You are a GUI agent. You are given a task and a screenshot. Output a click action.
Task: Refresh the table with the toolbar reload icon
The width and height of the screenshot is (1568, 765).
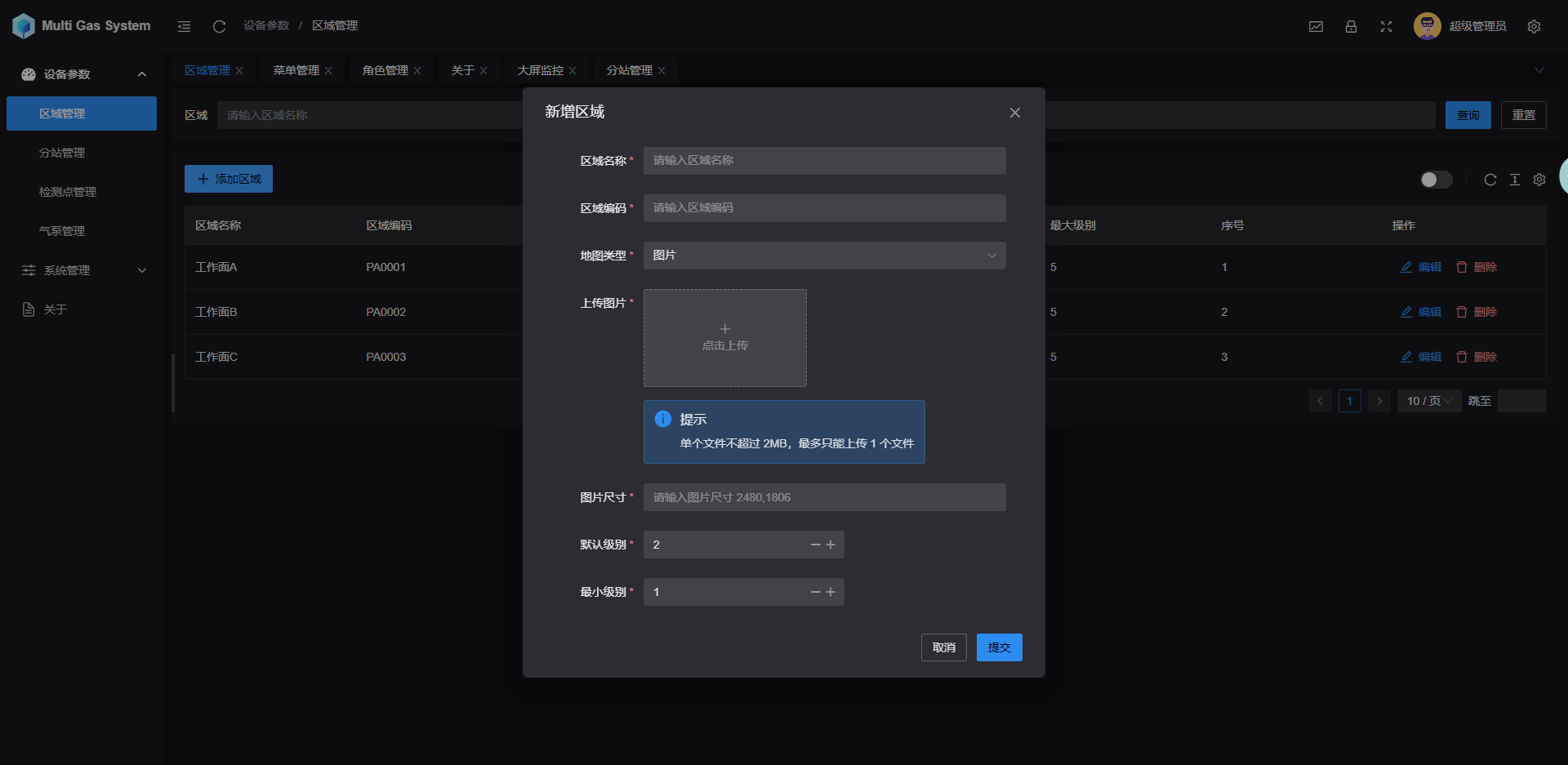tap(1490, 180)
